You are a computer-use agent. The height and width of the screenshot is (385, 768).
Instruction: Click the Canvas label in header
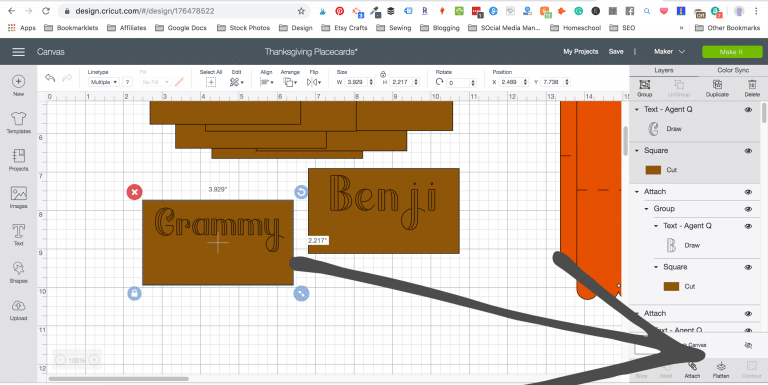click(51, 51)
